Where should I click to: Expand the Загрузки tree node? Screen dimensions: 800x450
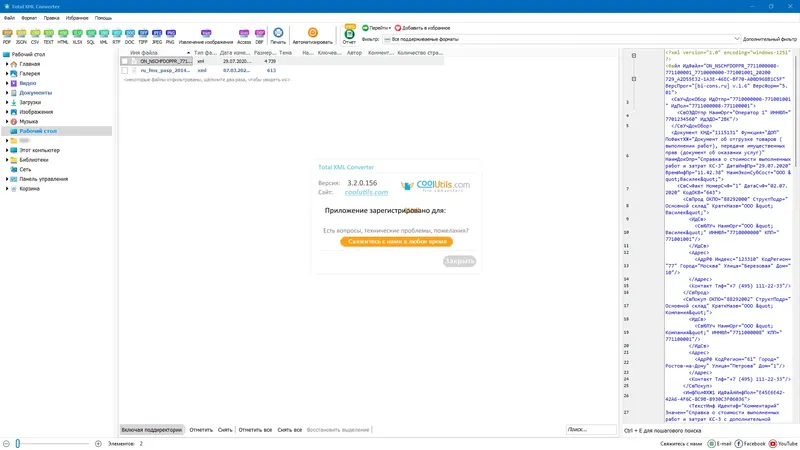(x=7, y=103)
